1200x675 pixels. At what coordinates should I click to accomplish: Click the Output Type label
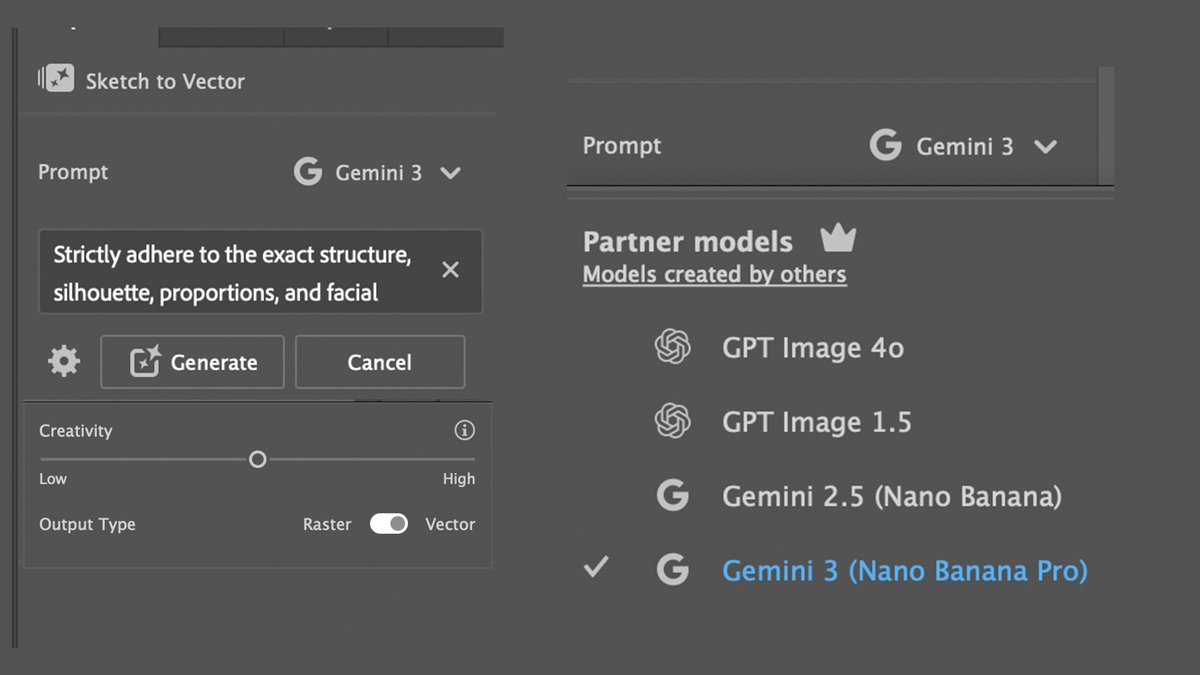pyautogui.click(x=87, y=524)
